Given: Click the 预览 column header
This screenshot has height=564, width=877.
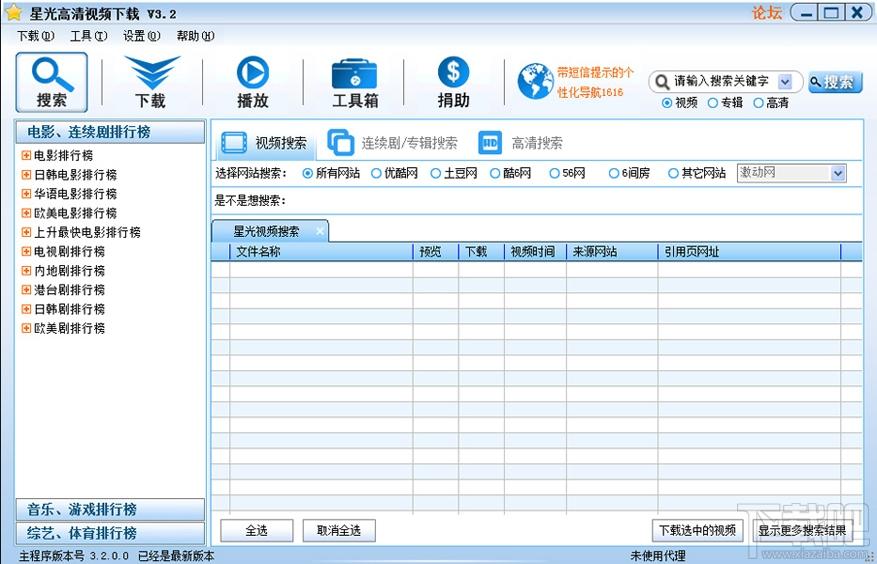Looking at the screenshot, I should click(x=436, y=252).
